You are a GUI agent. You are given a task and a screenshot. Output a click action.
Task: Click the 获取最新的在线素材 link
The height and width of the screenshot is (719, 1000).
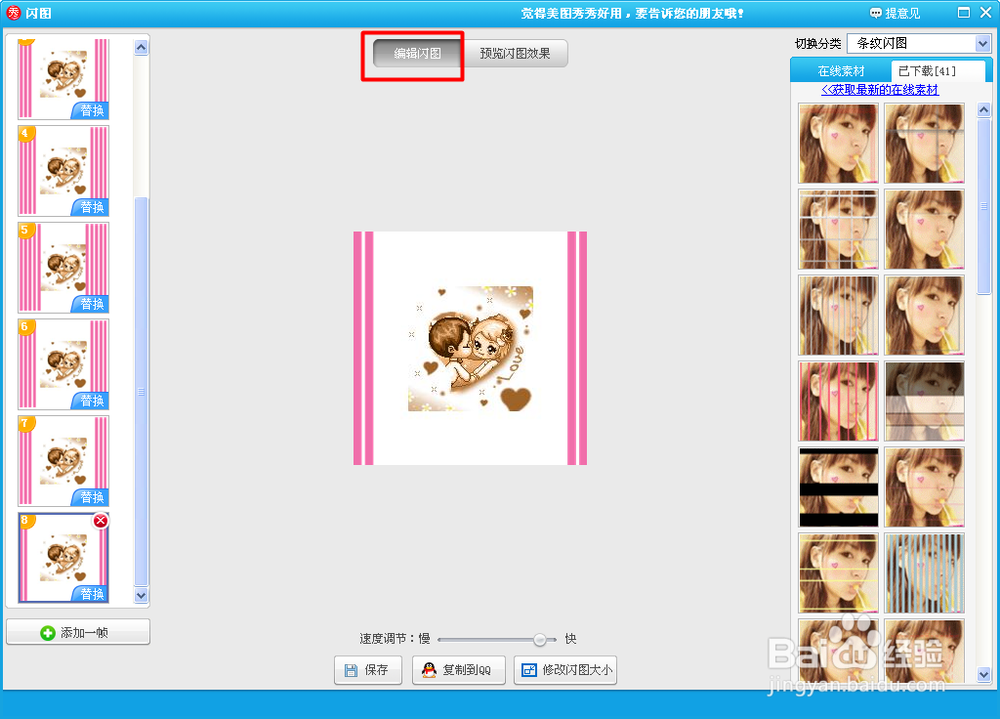[x=880, y=90]
